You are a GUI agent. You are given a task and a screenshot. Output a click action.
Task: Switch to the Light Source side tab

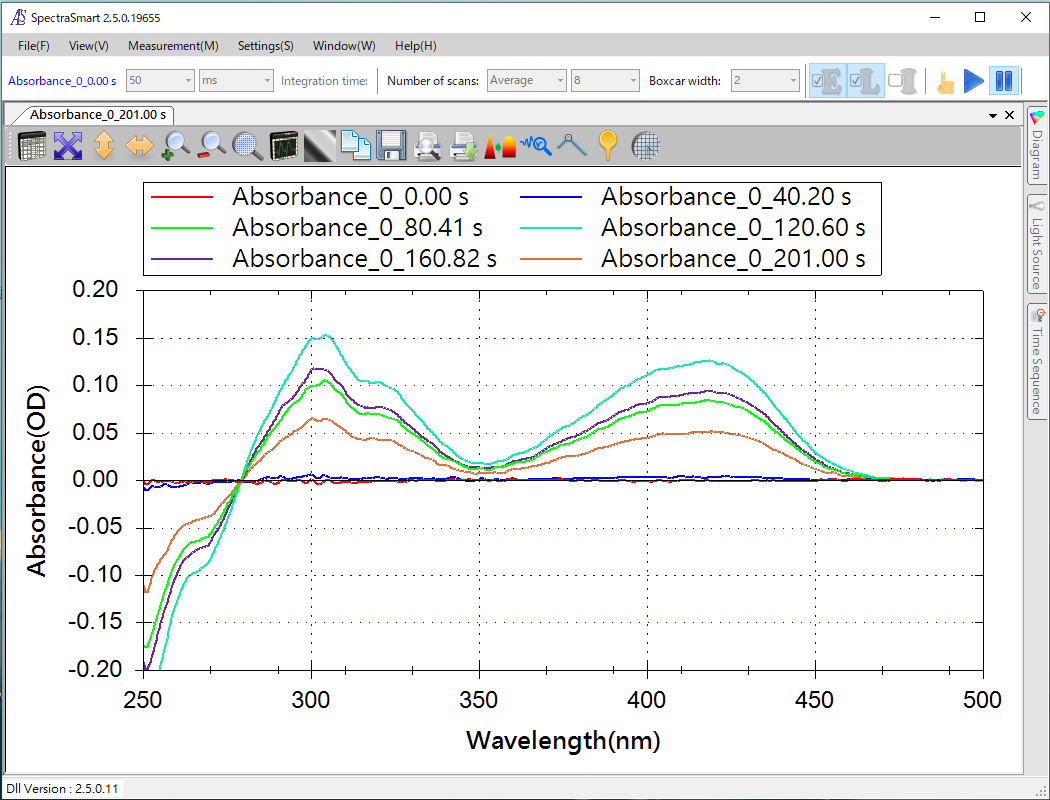click(1037, 242)
